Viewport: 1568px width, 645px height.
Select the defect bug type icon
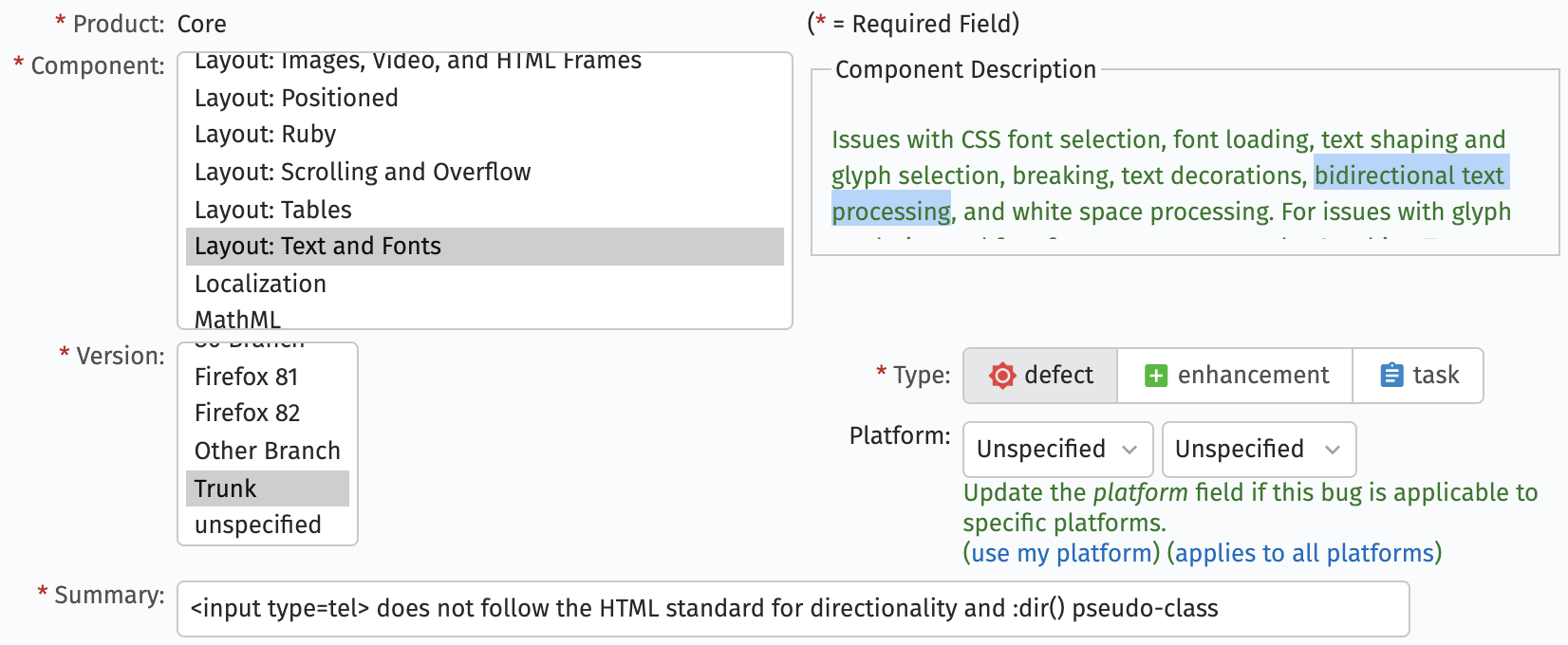[1001, 376]
